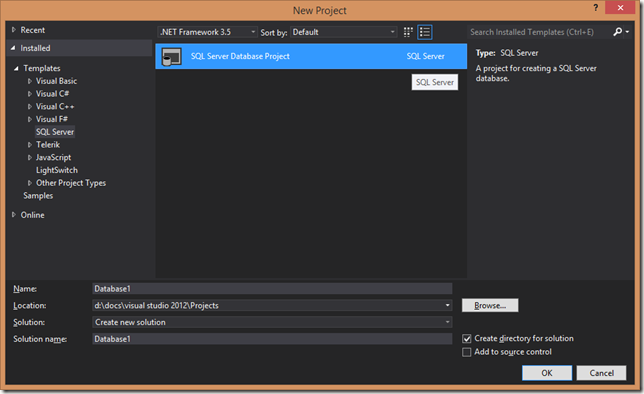Click SQL Server Database Project icon
The width and height of the screenshot is (644, 394).
171,57
